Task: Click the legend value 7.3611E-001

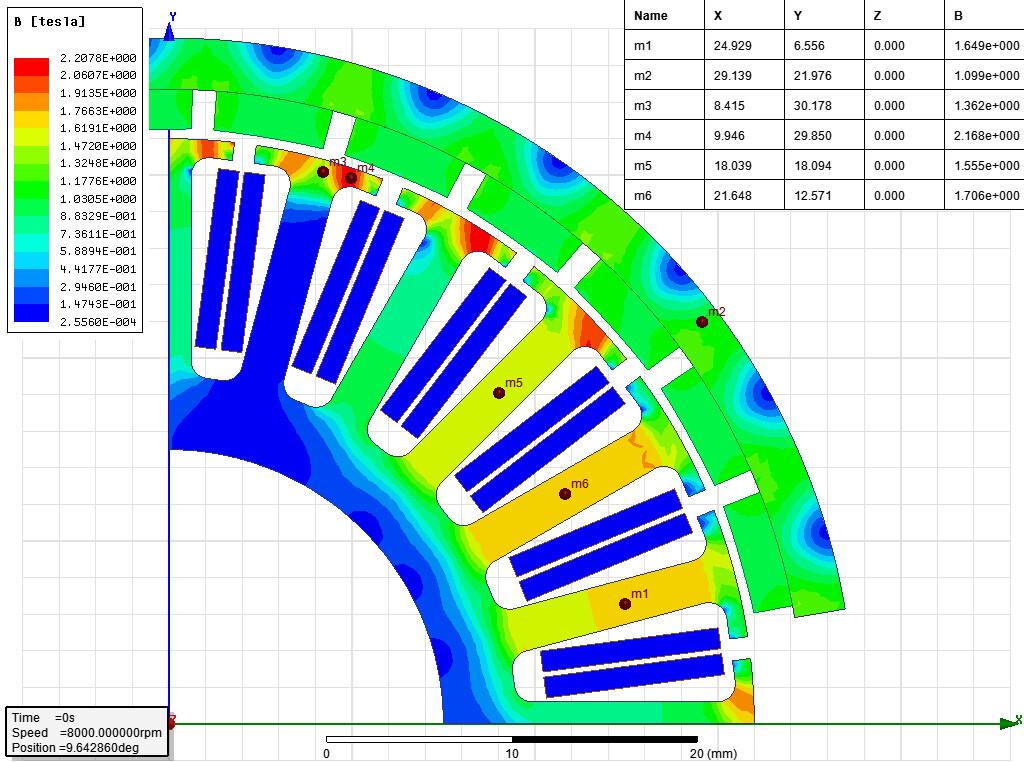Action: [98, 234]
